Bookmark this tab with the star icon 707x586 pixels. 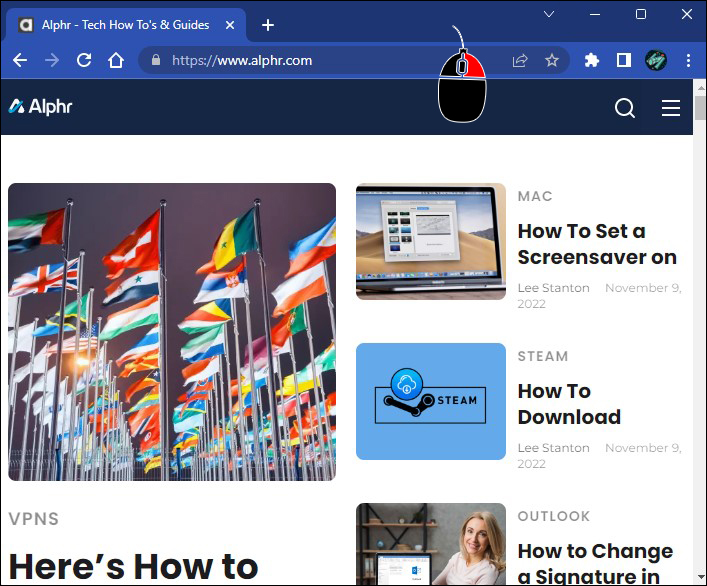point(551,60)
